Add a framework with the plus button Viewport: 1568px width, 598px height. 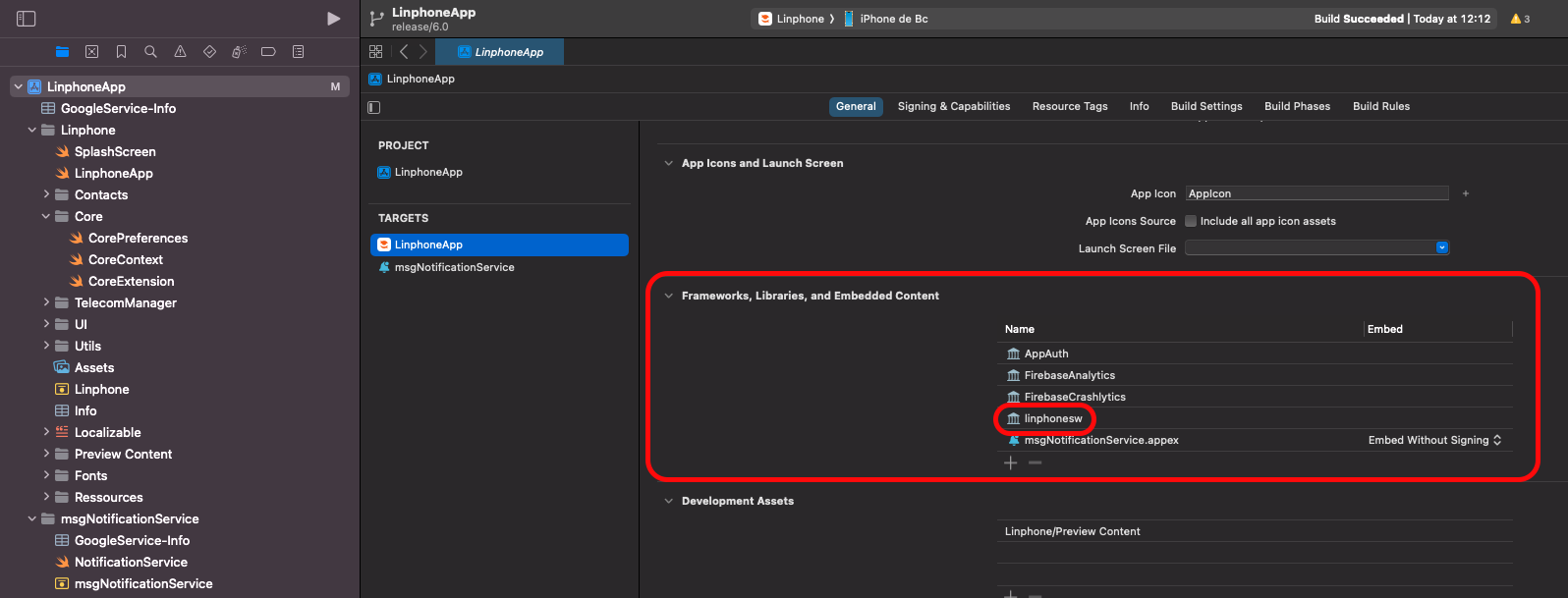pos(1010,462)
